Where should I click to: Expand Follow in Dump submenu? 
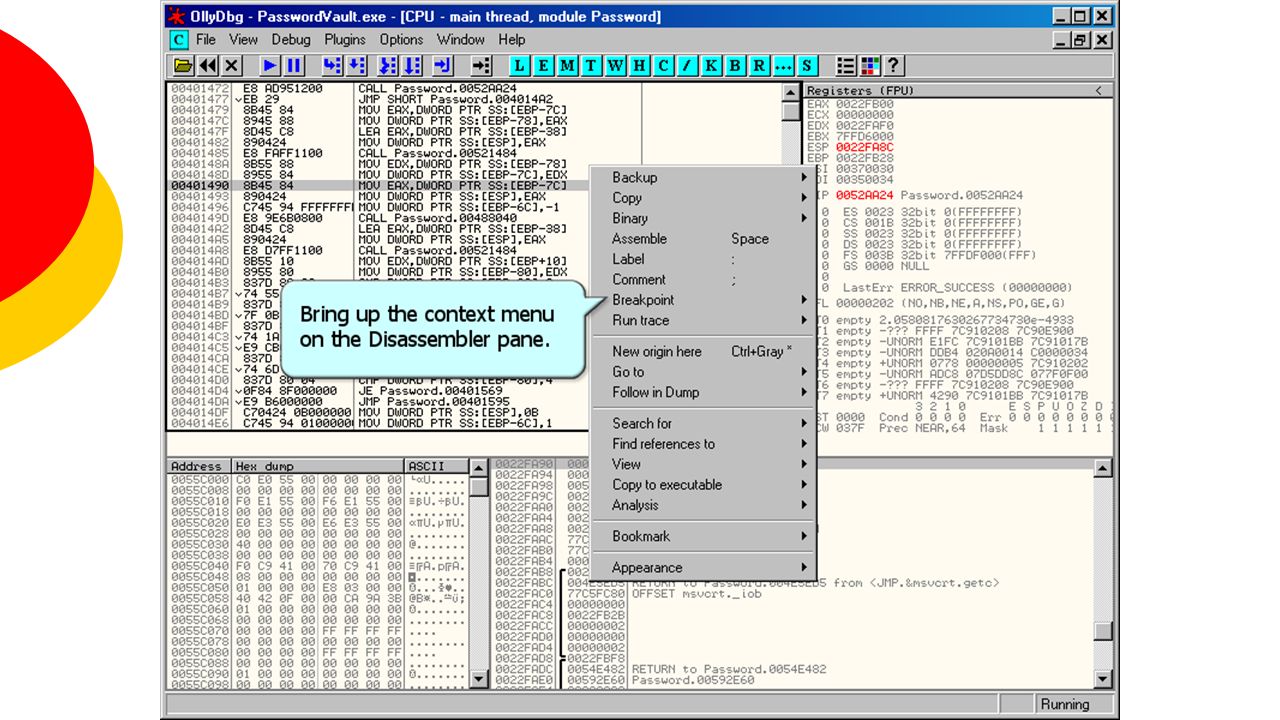704,392
